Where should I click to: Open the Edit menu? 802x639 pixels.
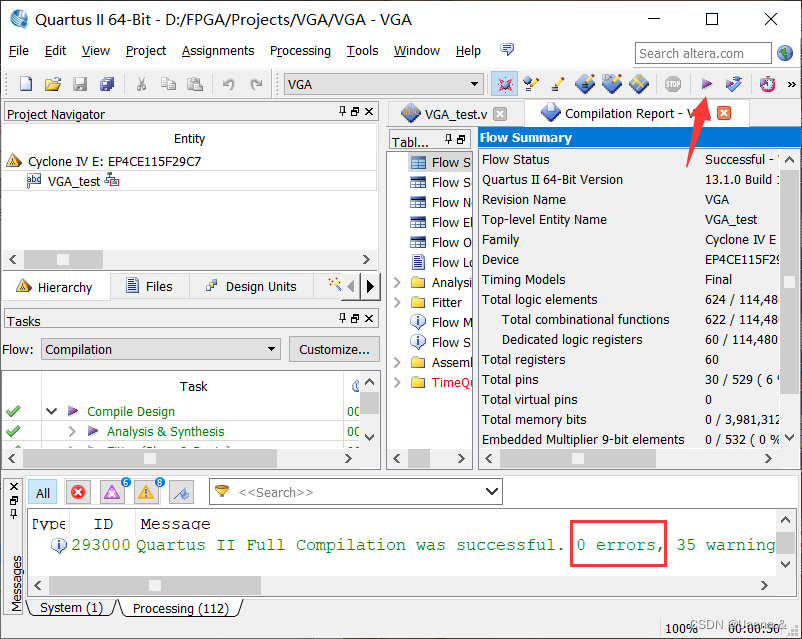[55, 51]
